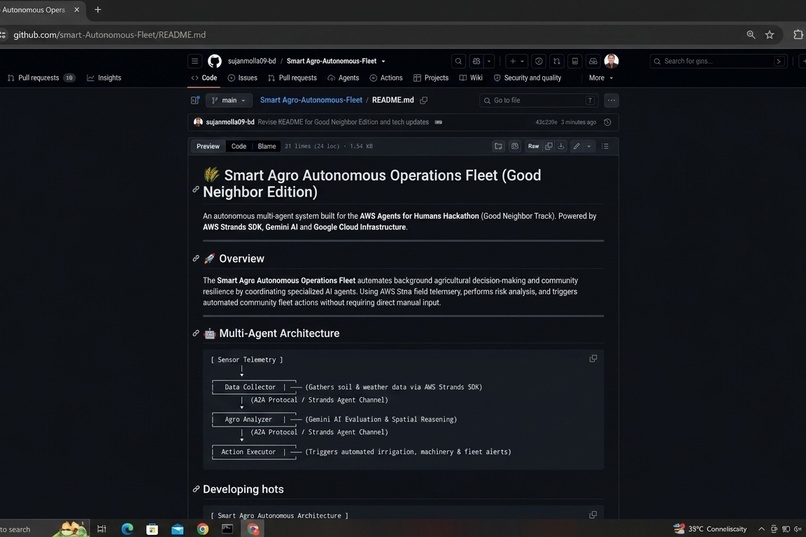The height and width of the screenshot is (537, 806).
Task: Copy the Sensor Telemetry code block
Action: 593,359
